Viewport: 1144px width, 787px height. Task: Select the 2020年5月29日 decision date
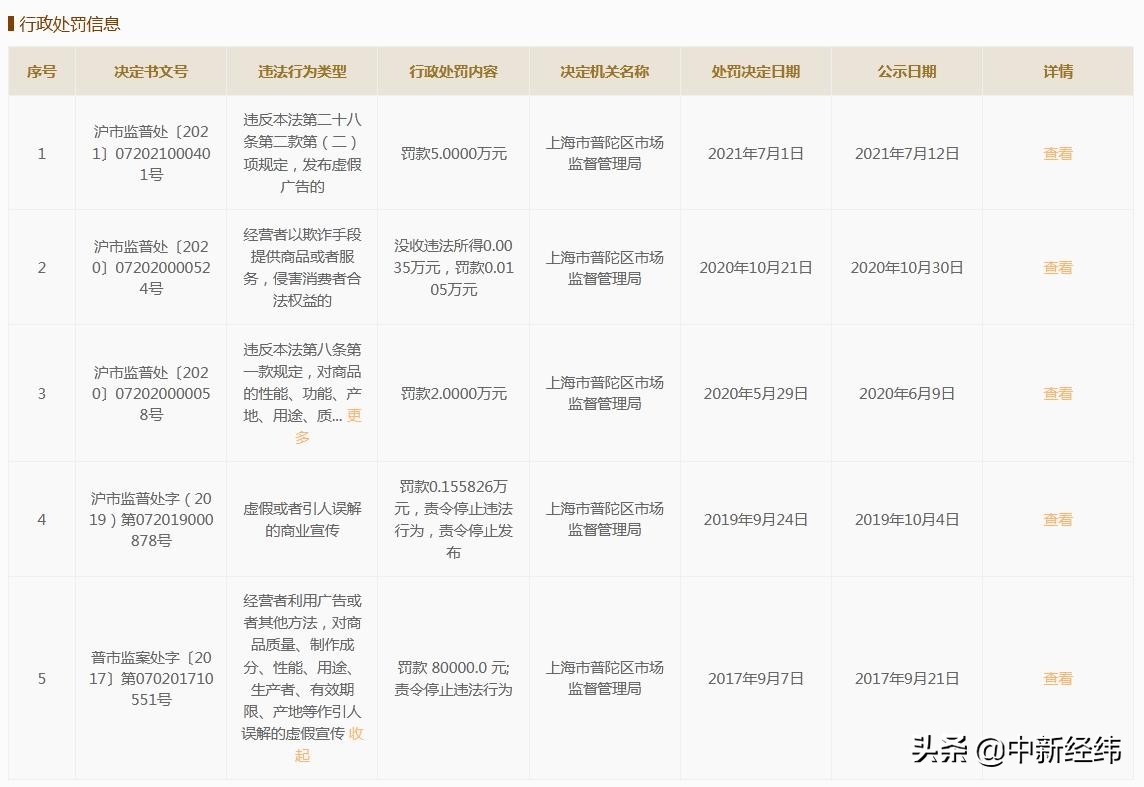pos(756,393)
